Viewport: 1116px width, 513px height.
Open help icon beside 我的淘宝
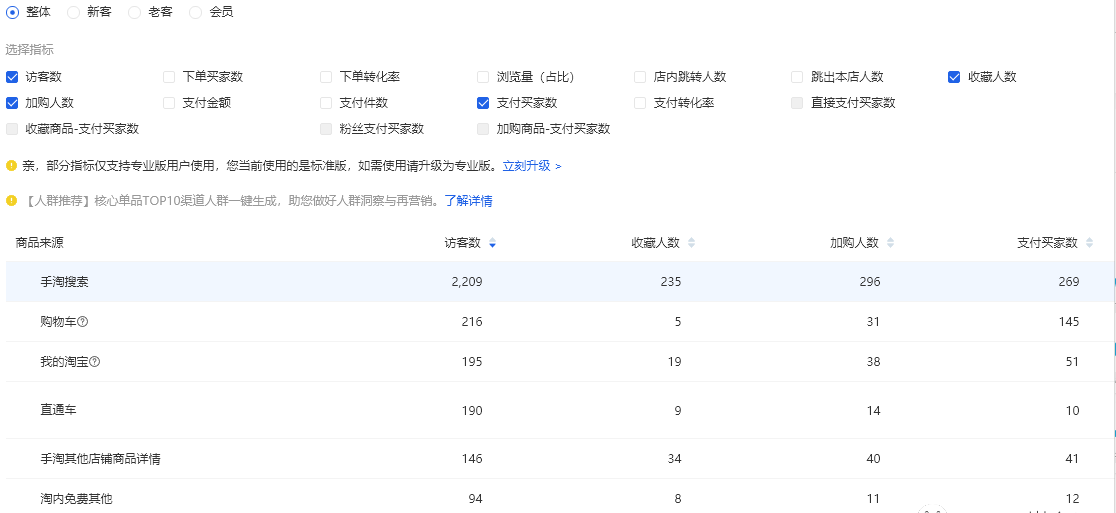coord(95,361)
